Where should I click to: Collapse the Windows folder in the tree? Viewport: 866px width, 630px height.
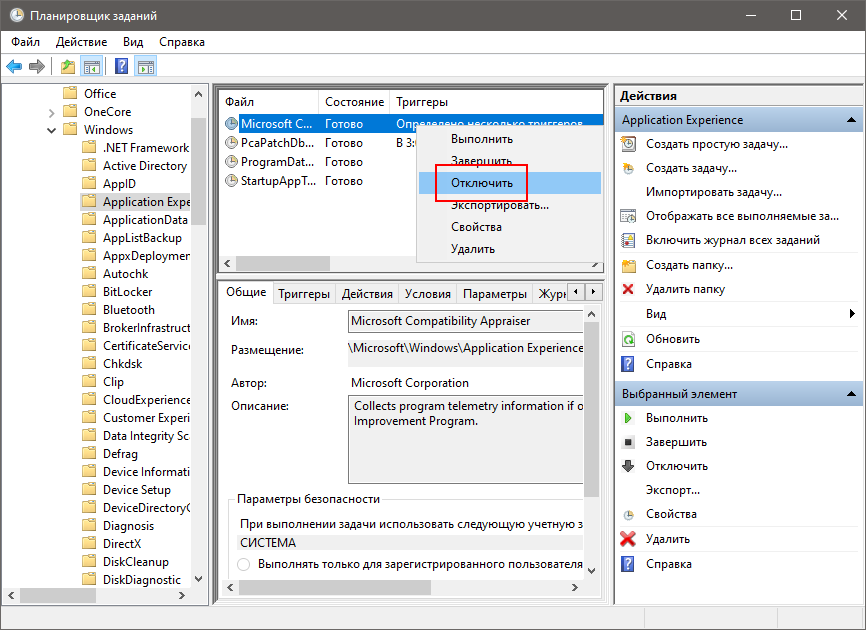(x=51, y=130)
